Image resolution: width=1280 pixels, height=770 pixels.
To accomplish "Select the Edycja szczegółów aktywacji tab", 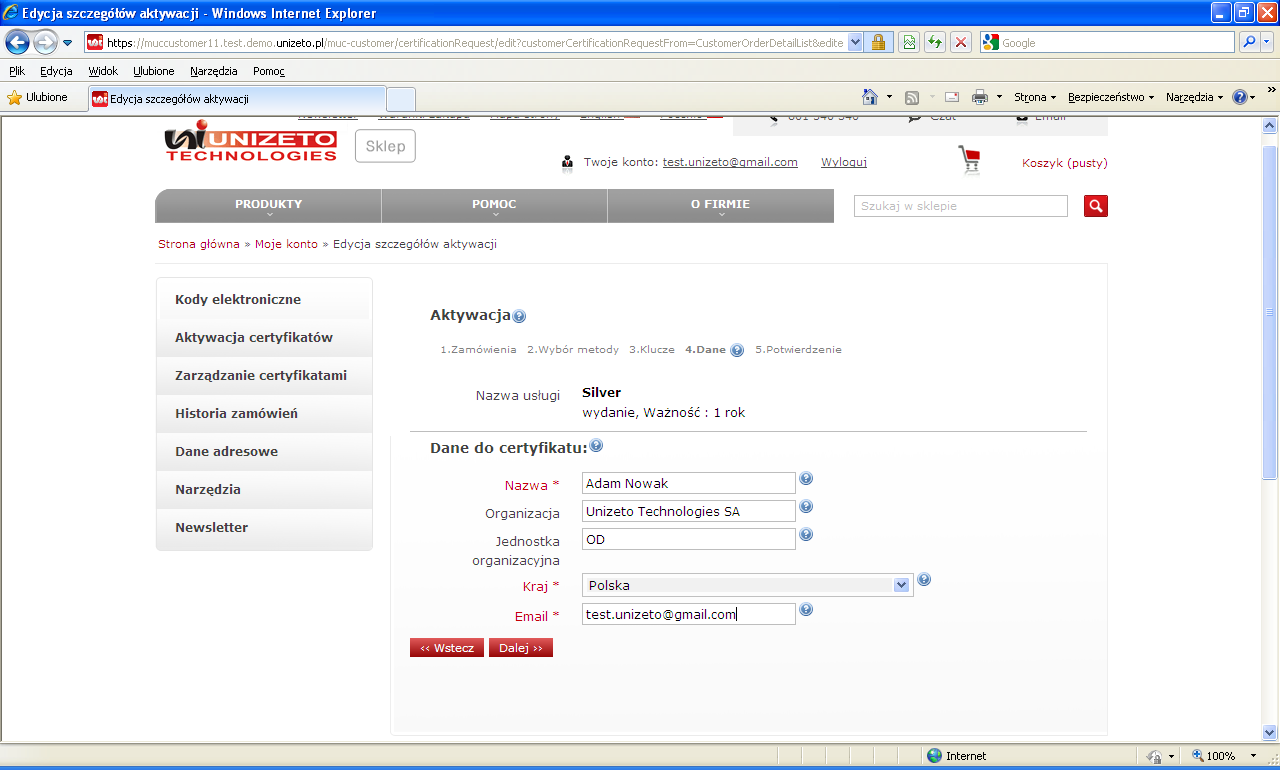I will pos(236,99).
